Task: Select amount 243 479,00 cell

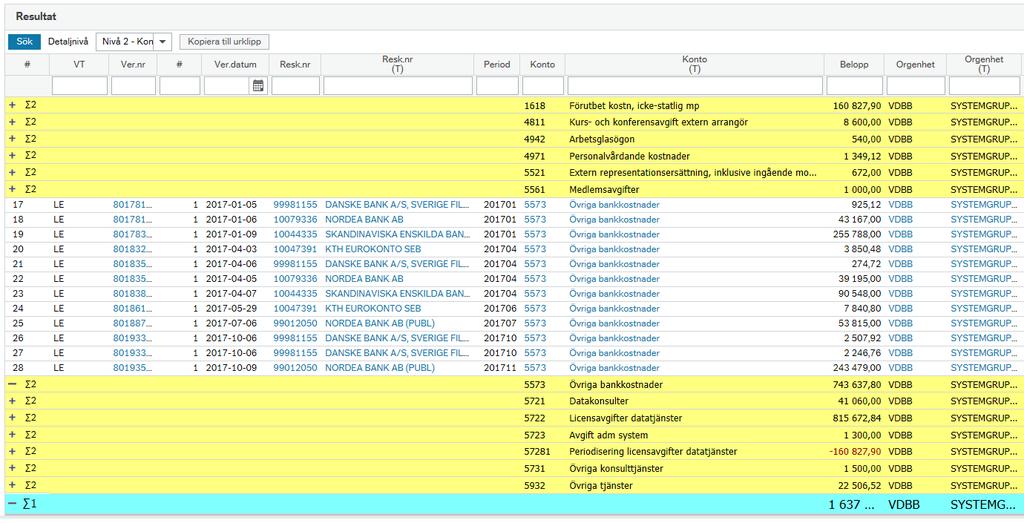Action: pyautogui.click(x=855, y=368)
